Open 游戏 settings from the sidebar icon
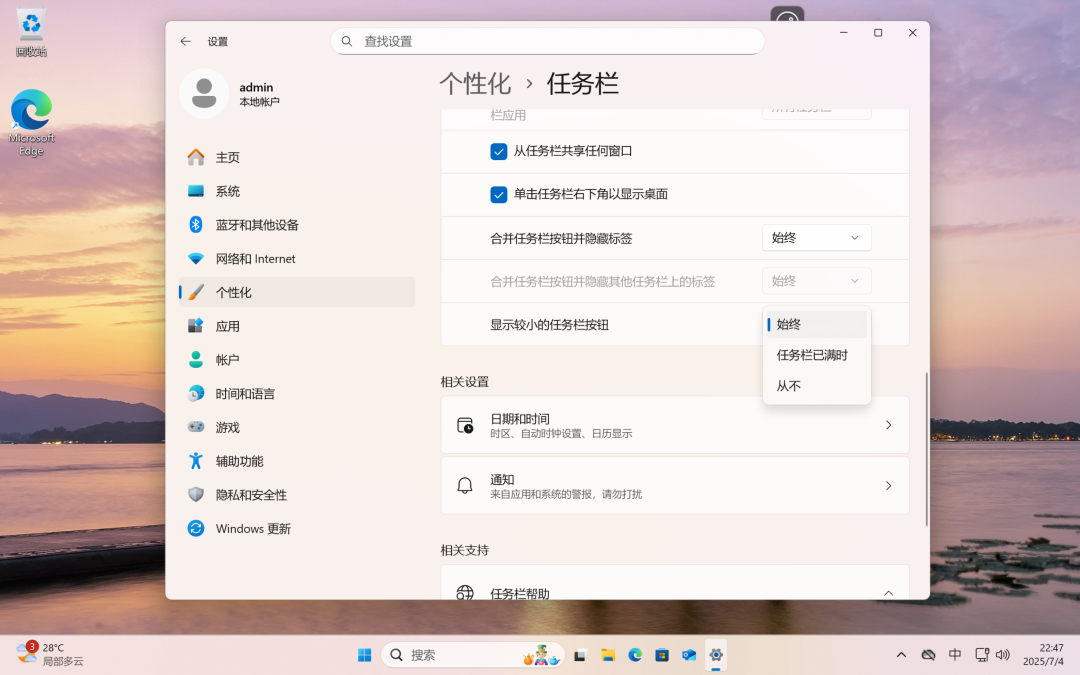This screenshot has height=675, width=1080. (x=195, y=427)
